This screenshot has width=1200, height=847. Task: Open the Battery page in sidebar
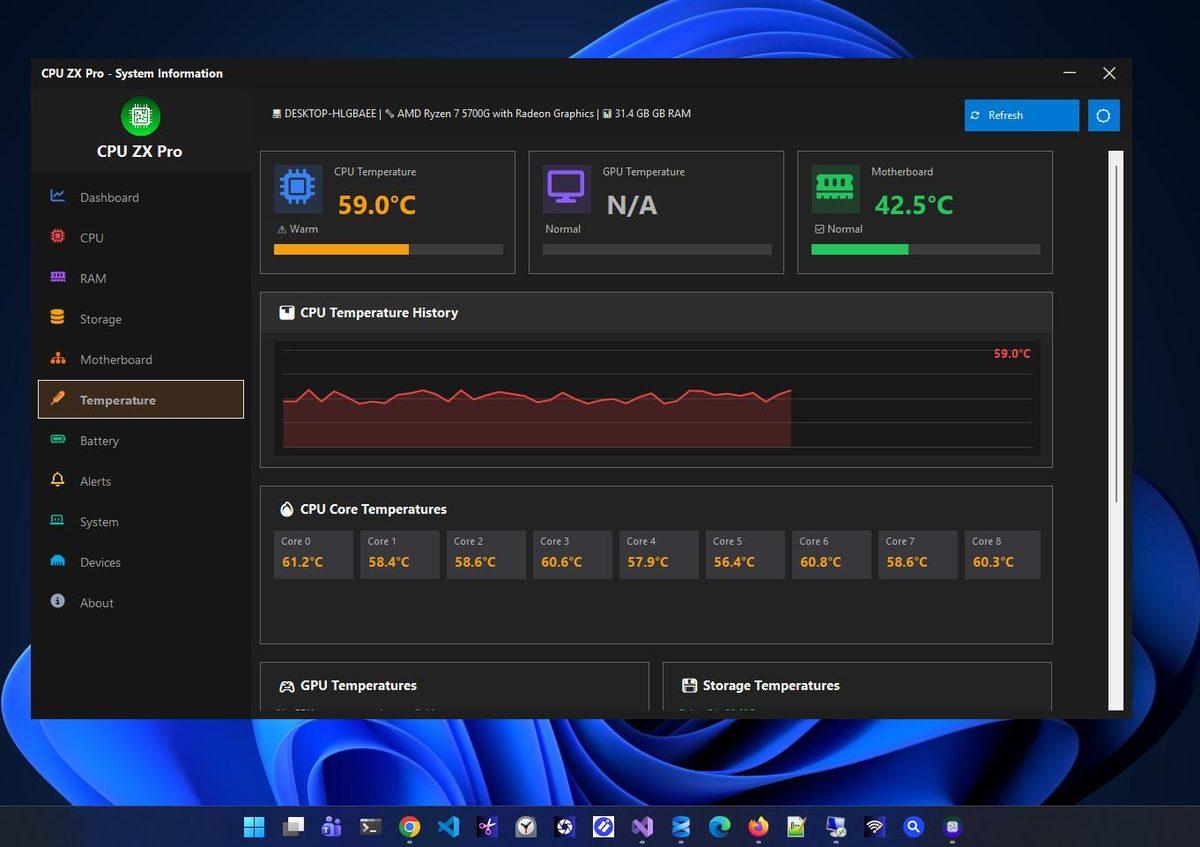(141, 440)
